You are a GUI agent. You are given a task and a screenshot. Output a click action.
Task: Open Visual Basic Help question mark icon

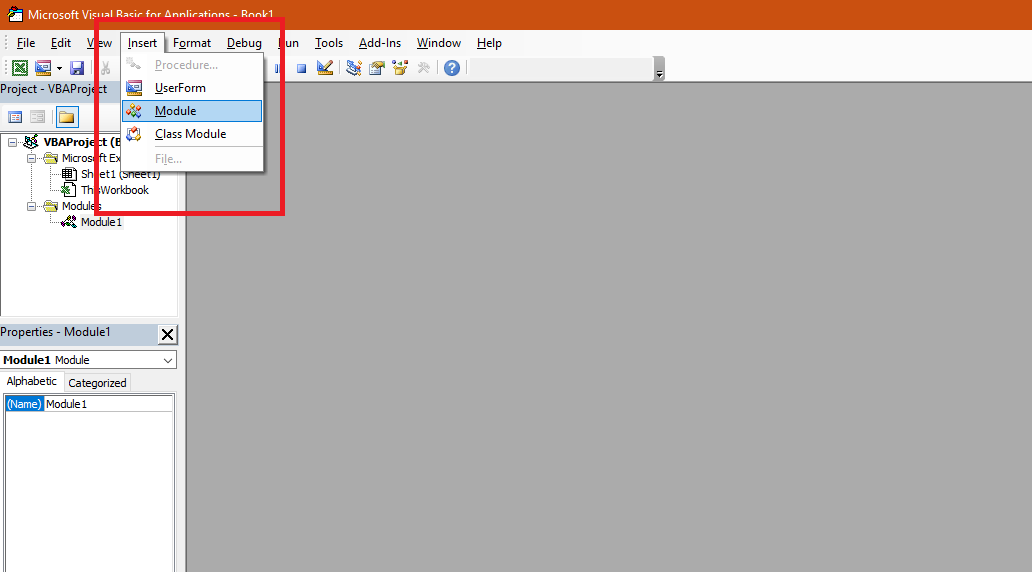click(x=452, y=68)
